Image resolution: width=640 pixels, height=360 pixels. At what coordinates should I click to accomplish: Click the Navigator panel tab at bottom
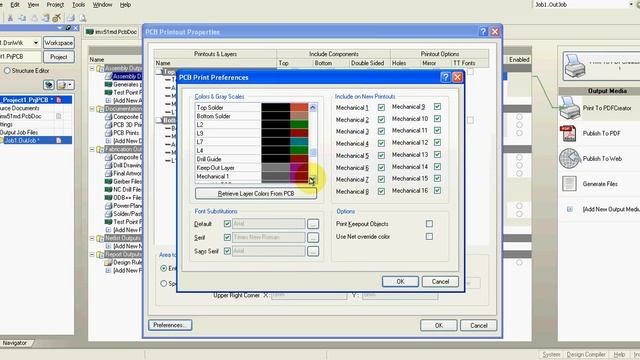15,343
